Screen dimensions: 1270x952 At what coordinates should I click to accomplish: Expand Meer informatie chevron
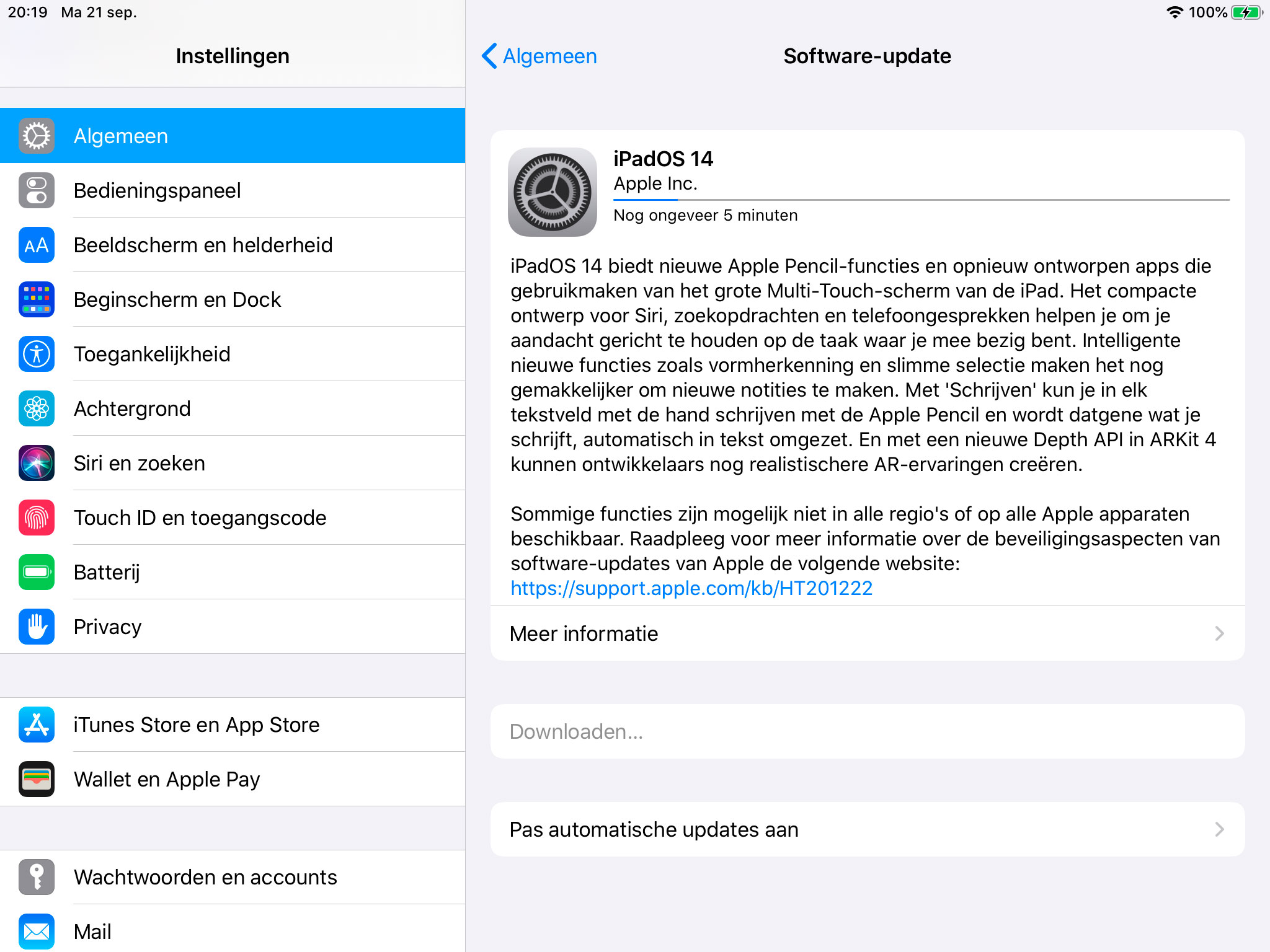pyautogui.click(x=1219, y=633)
